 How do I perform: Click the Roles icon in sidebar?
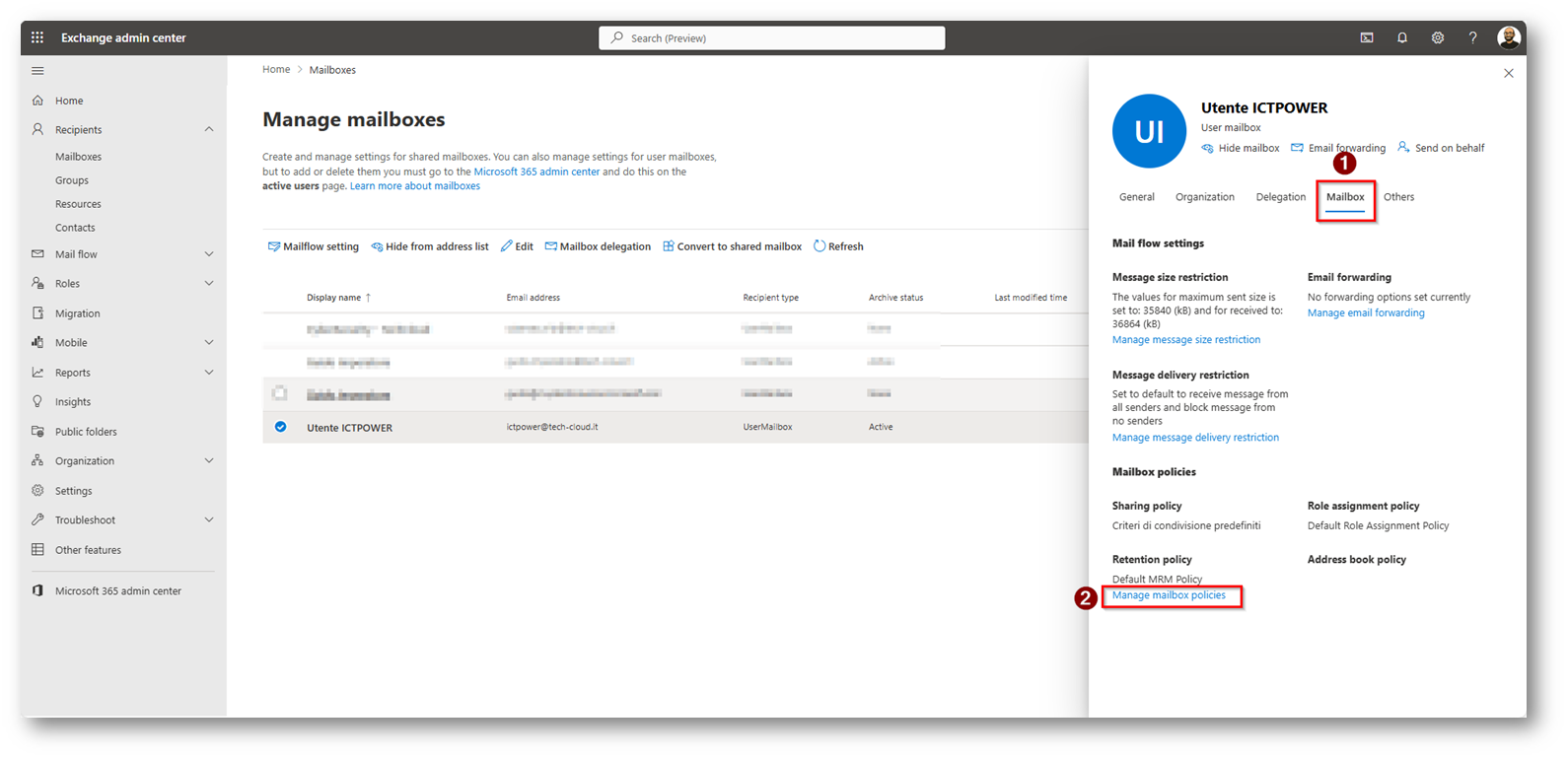pyautogui.click(x=37, y=283)
